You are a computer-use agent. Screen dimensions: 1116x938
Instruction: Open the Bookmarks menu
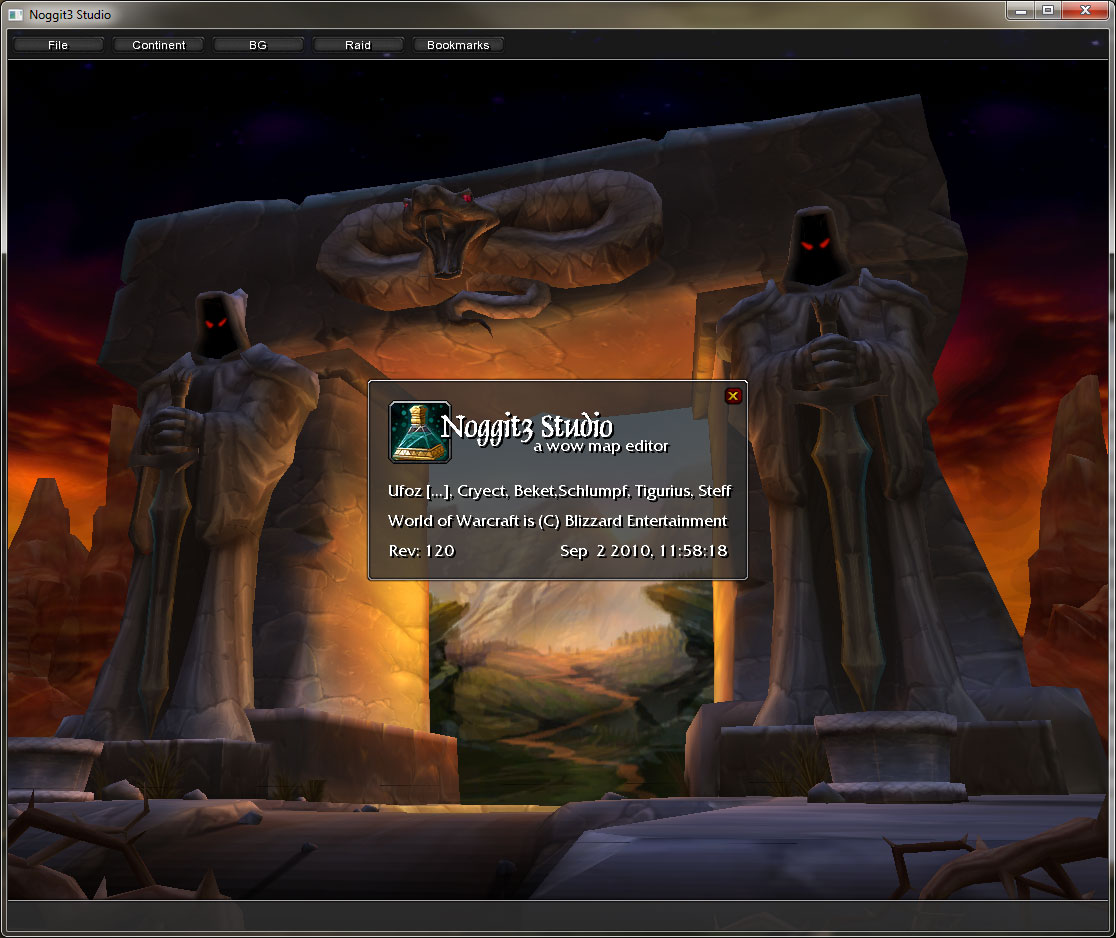[458, 45]
